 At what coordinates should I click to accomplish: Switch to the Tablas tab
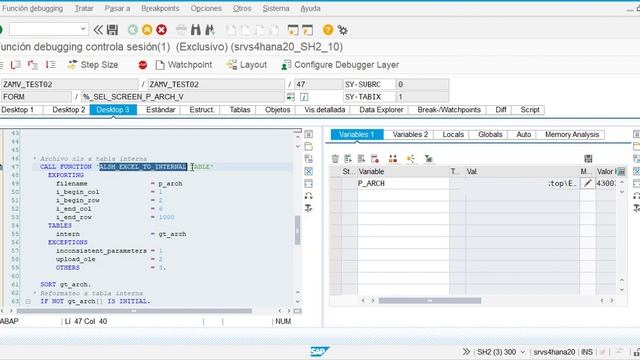[x=240, y=110]
